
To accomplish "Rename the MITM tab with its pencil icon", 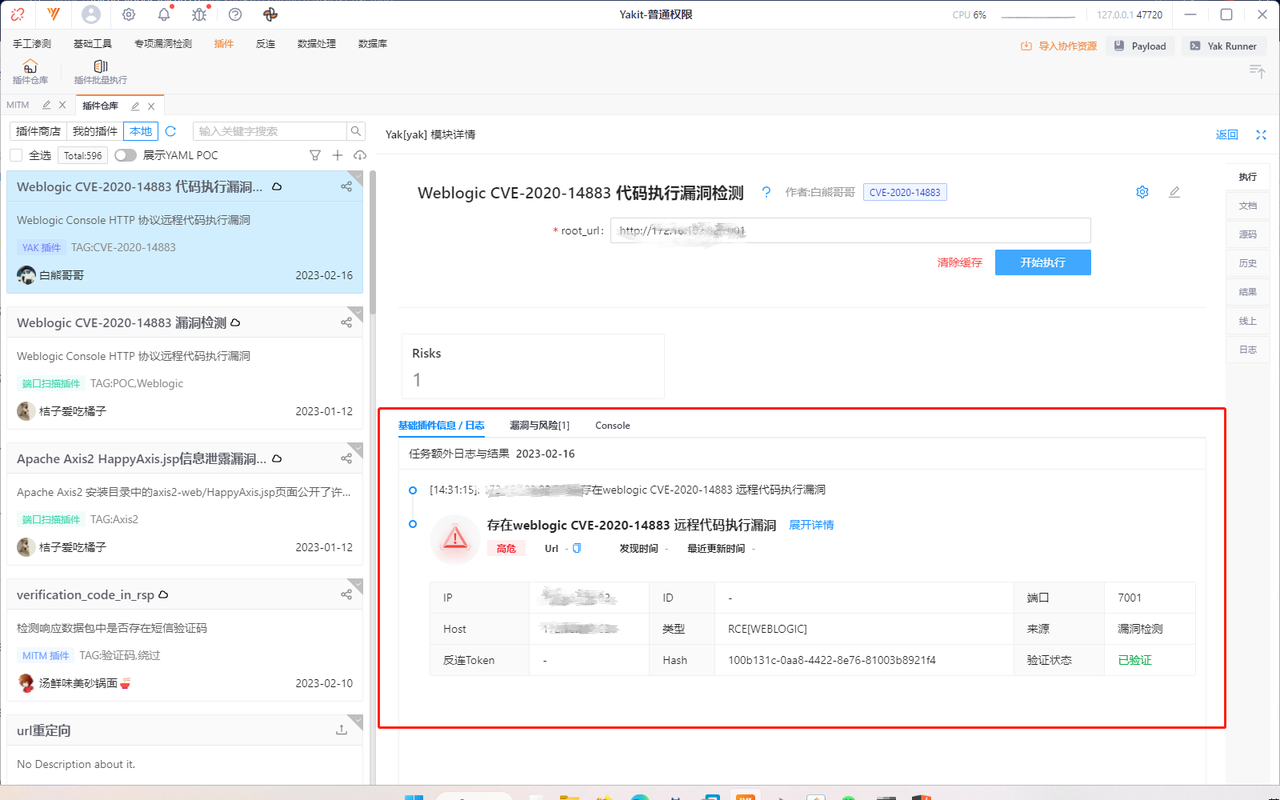I will coord(46,105).
